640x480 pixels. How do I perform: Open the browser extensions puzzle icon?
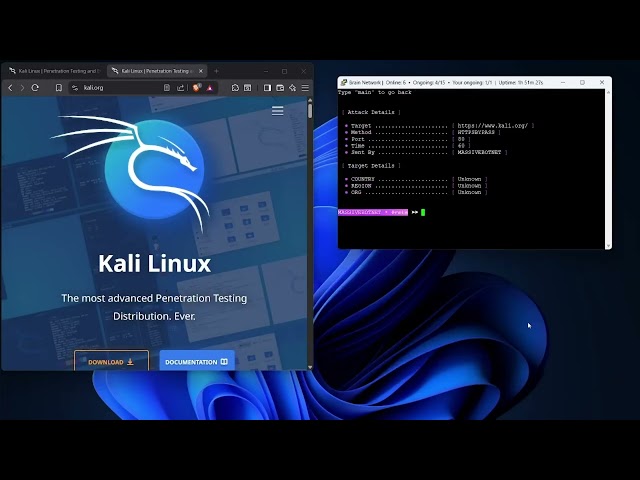click(x=235, y=88)
